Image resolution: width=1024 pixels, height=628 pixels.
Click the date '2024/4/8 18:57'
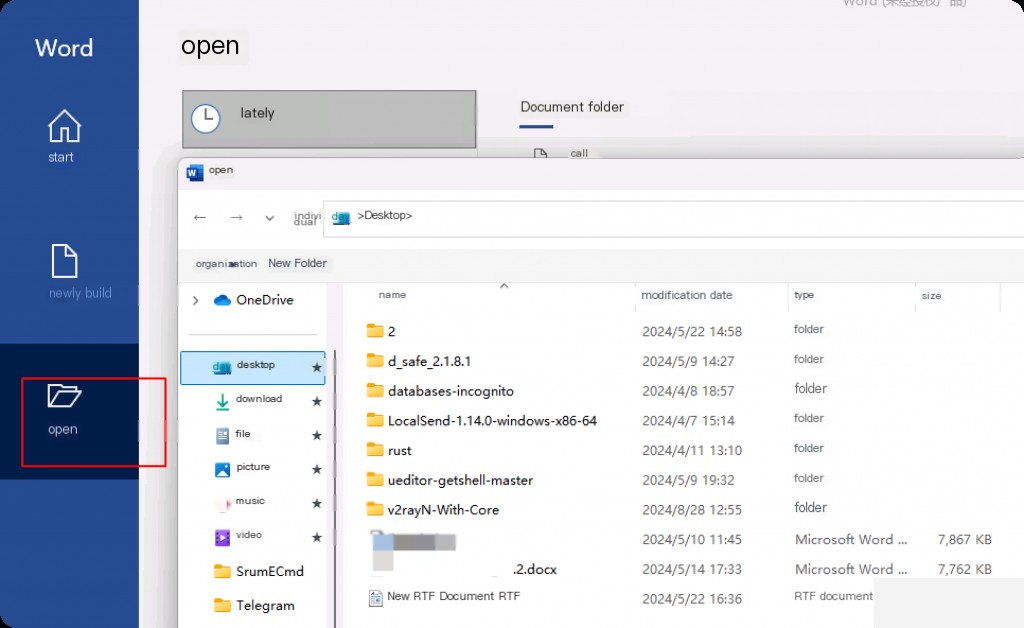point(688,391)
